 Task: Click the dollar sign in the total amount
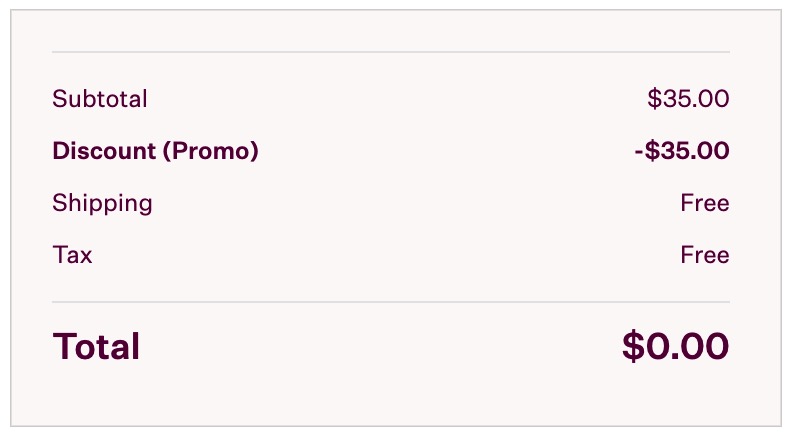coord(633,346)
